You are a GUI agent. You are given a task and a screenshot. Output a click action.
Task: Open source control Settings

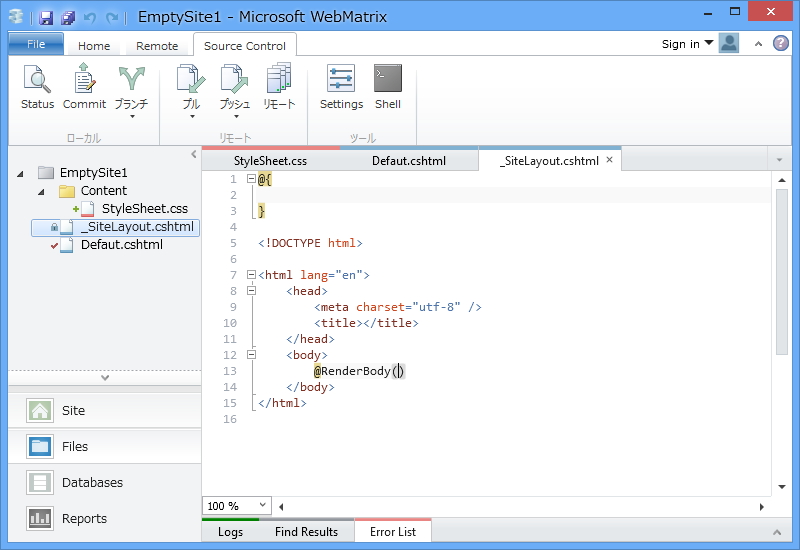tap(341, 87)
